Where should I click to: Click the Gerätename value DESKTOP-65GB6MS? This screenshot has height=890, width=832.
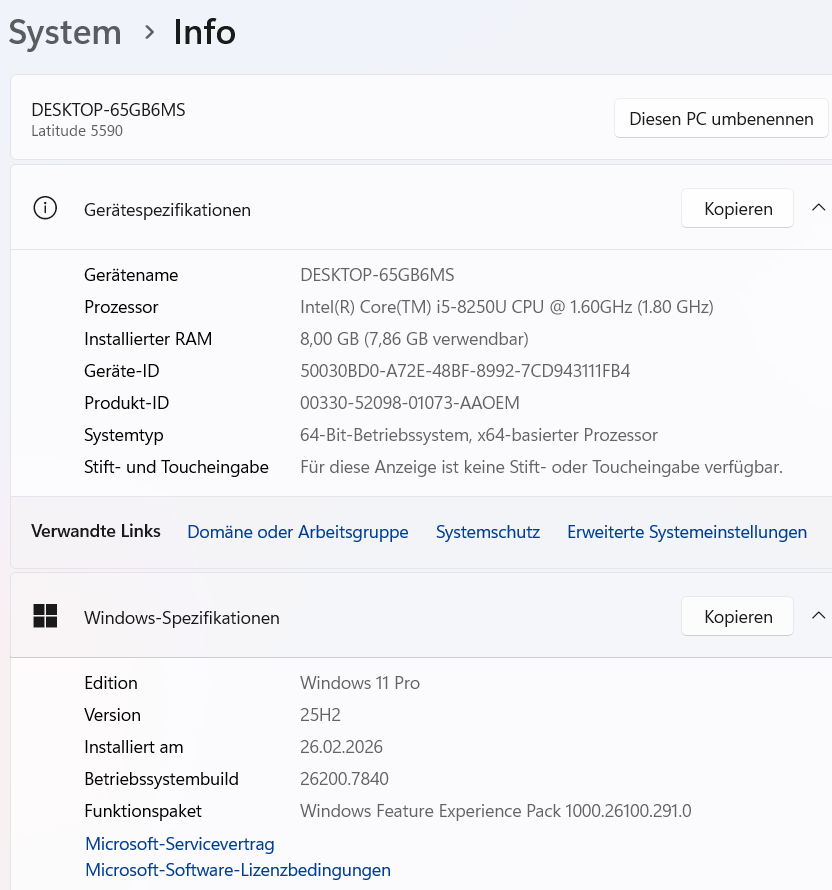click(x=377, y=275)
